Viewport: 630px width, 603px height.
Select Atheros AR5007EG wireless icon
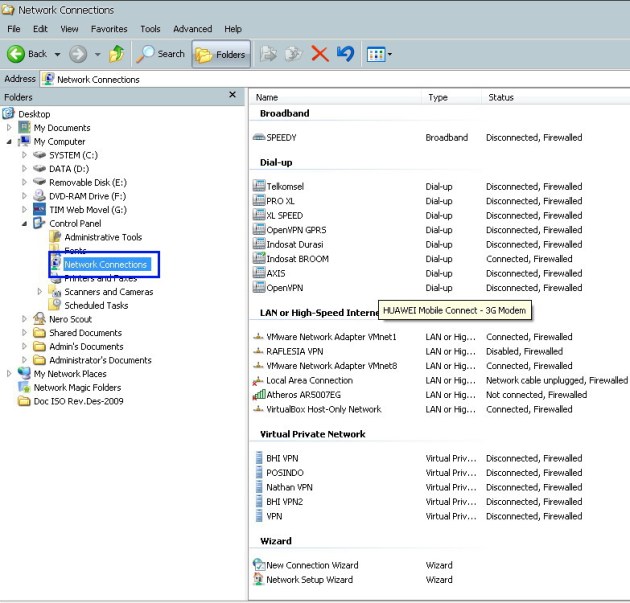[258, 395]
